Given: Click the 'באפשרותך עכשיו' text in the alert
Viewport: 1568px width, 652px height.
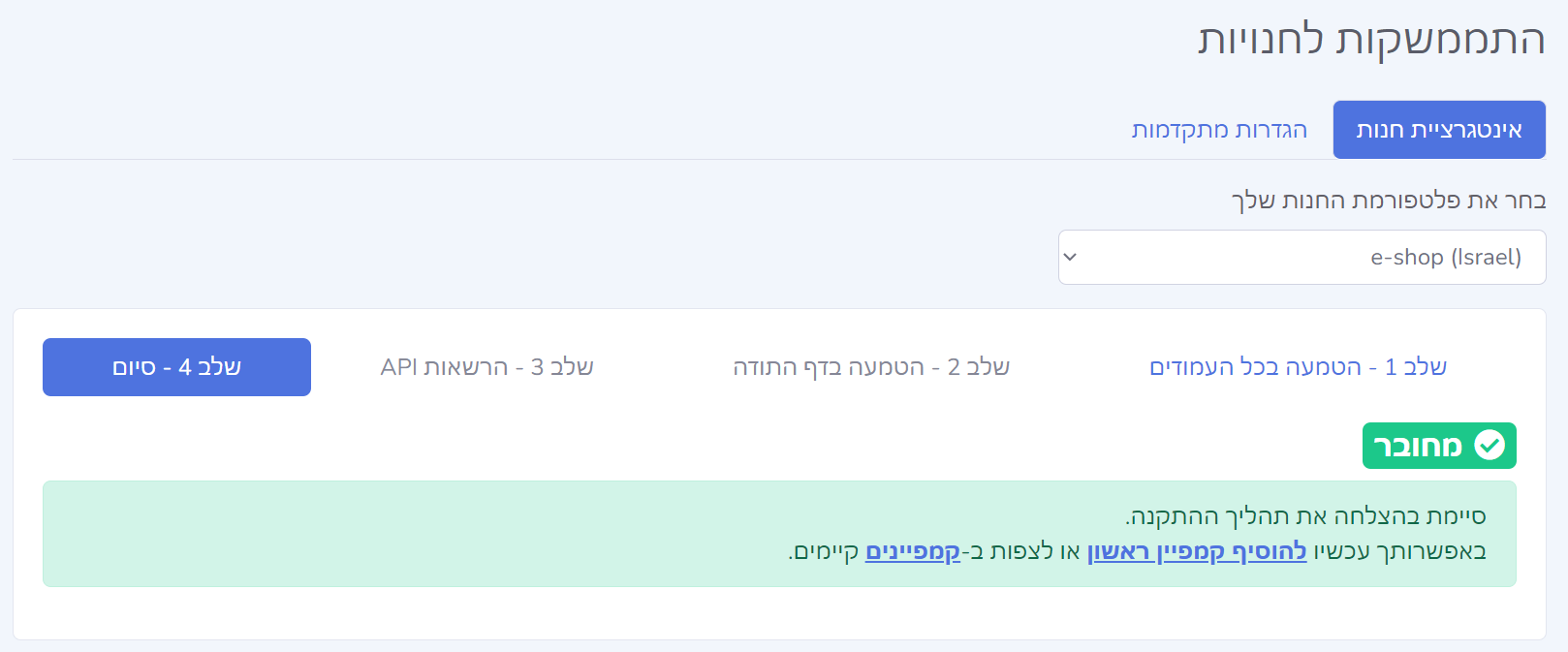Looking at the screenshot, I should (x=1399, y=551).
